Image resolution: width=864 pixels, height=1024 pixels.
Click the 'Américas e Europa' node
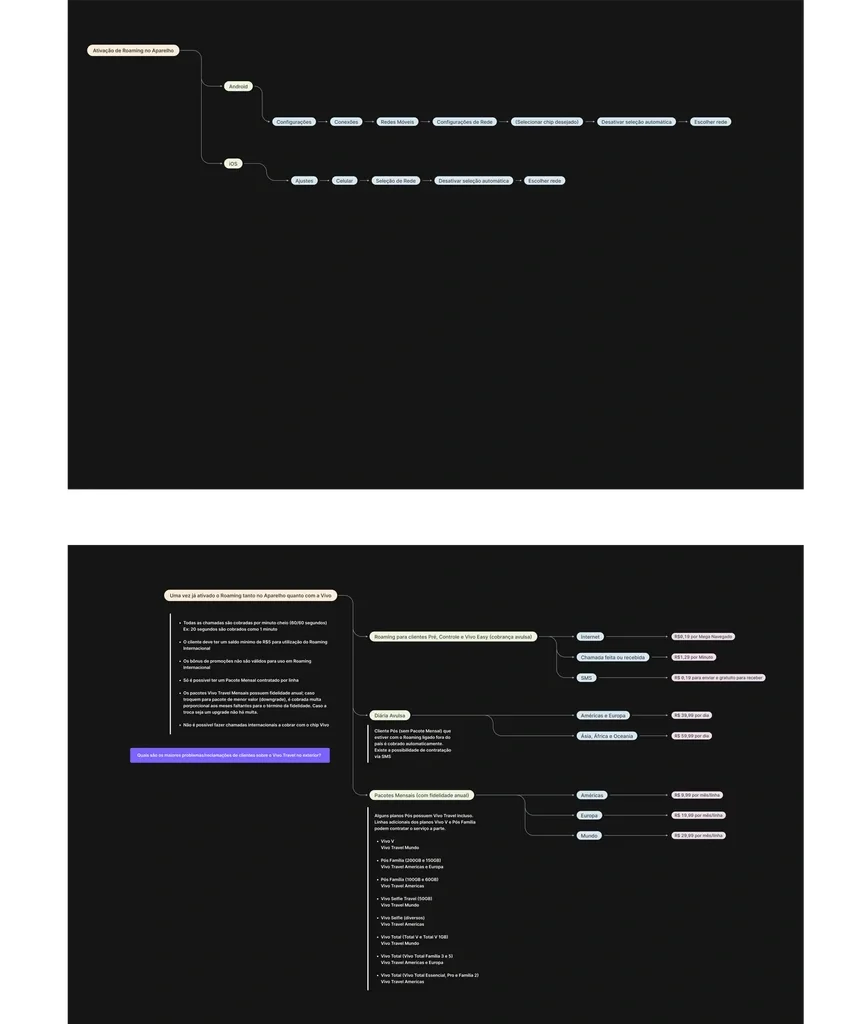click(x=603, y=715)
